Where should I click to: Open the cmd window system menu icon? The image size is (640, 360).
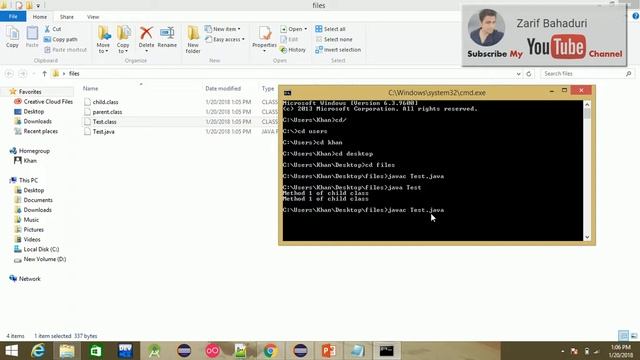click(287, 93)
